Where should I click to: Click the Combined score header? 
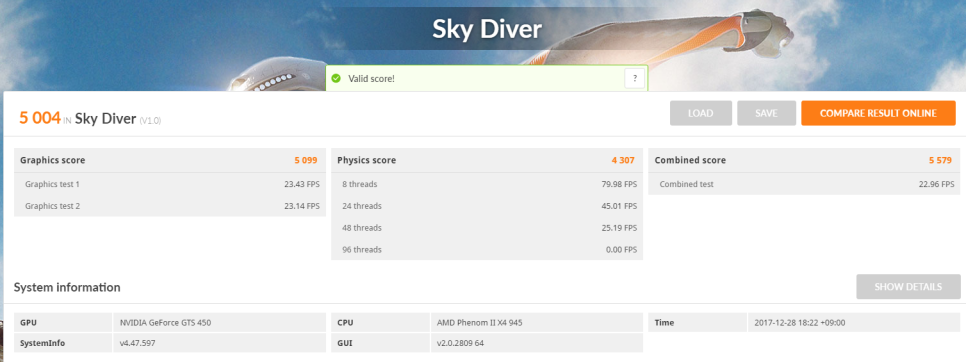coord(804,160)
